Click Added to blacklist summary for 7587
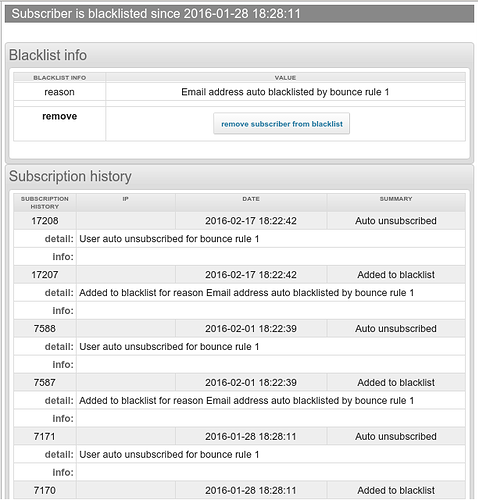 pyautogui.click(x=396, y=383)
